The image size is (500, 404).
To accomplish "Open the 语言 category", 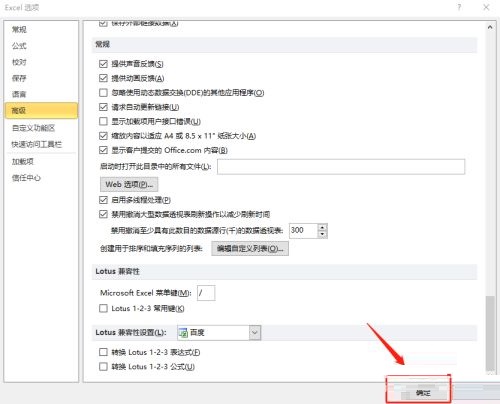I will click(19, 94).
